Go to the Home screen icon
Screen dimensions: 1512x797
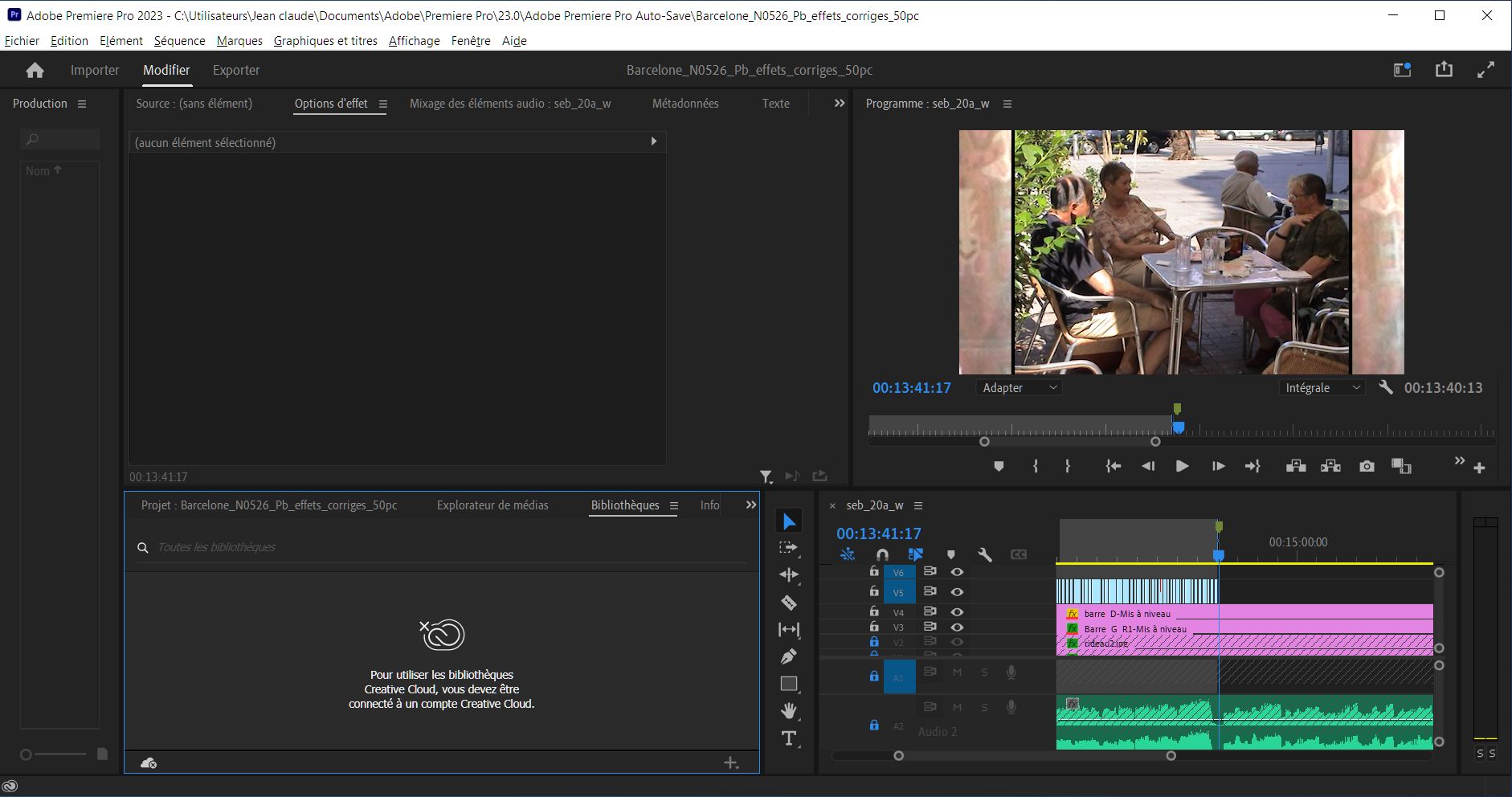click(x=35, y=71)
